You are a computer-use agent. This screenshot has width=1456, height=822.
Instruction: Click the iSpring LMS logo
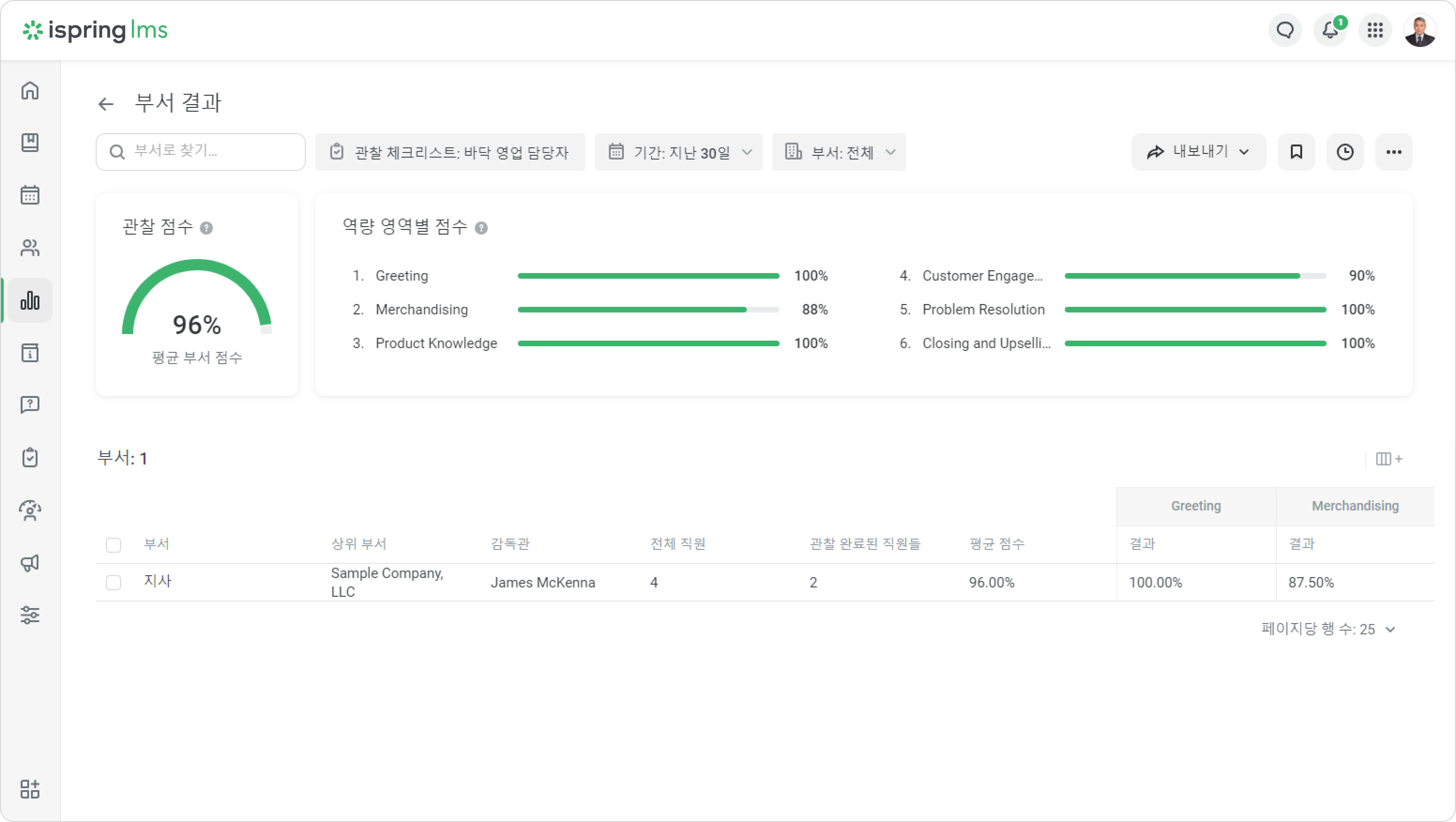point(95,30)
